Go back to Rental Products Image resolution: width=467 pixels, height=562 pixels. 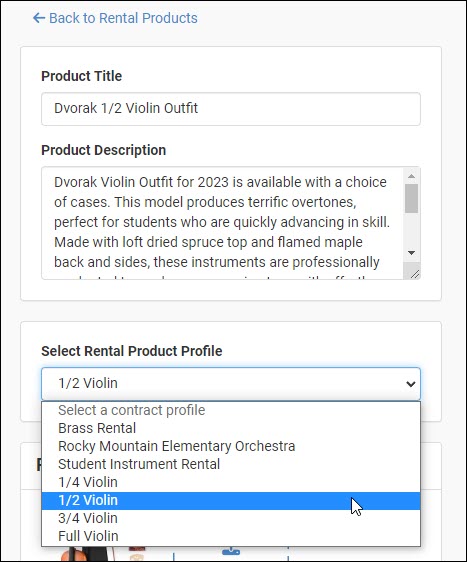[x=115, y=18]
